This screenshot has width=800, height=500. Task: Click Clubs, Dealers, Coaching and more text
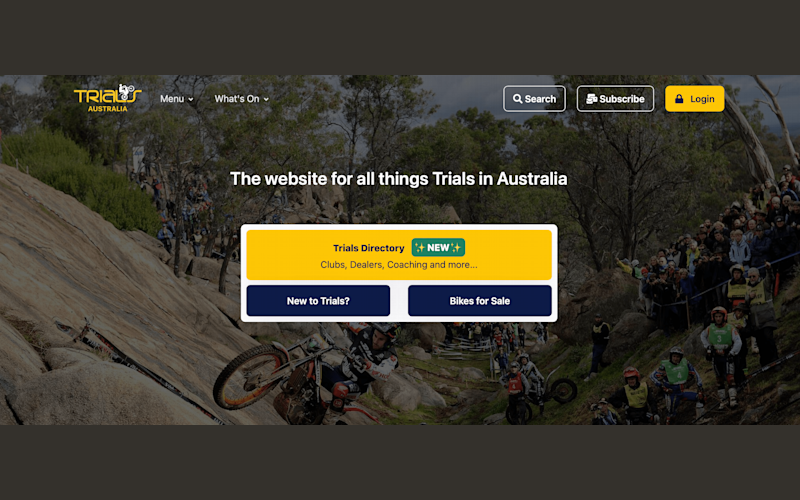[399, 265]
